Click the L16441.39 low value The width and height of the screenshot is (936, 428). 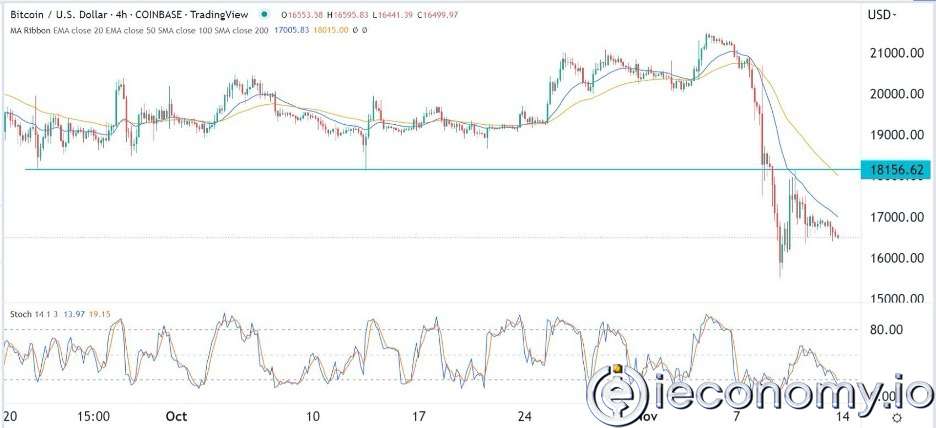pos(393,14)
